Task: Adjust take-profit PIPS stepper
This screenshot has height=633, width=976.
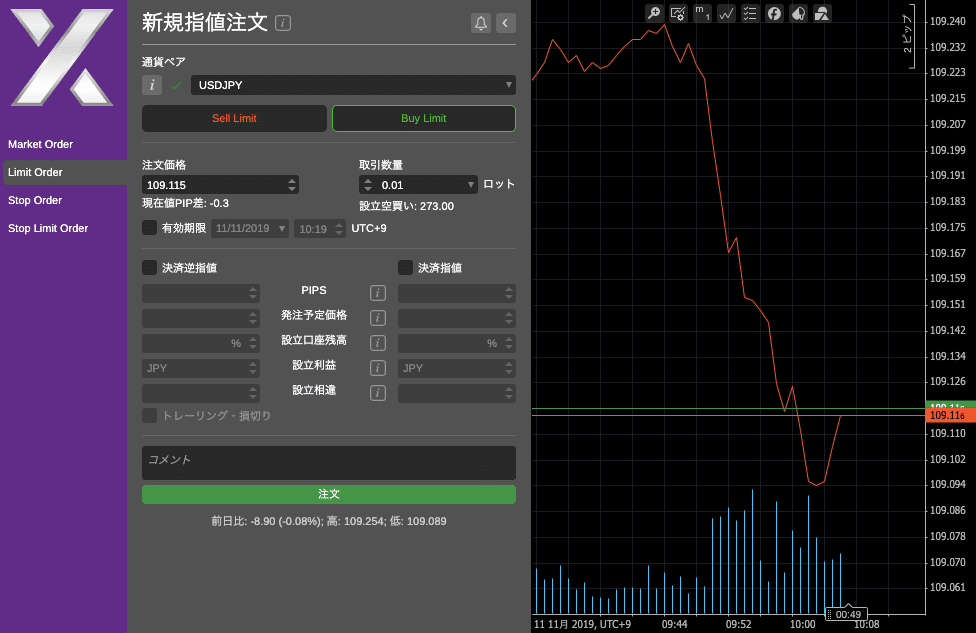Action: coord(509,293)
